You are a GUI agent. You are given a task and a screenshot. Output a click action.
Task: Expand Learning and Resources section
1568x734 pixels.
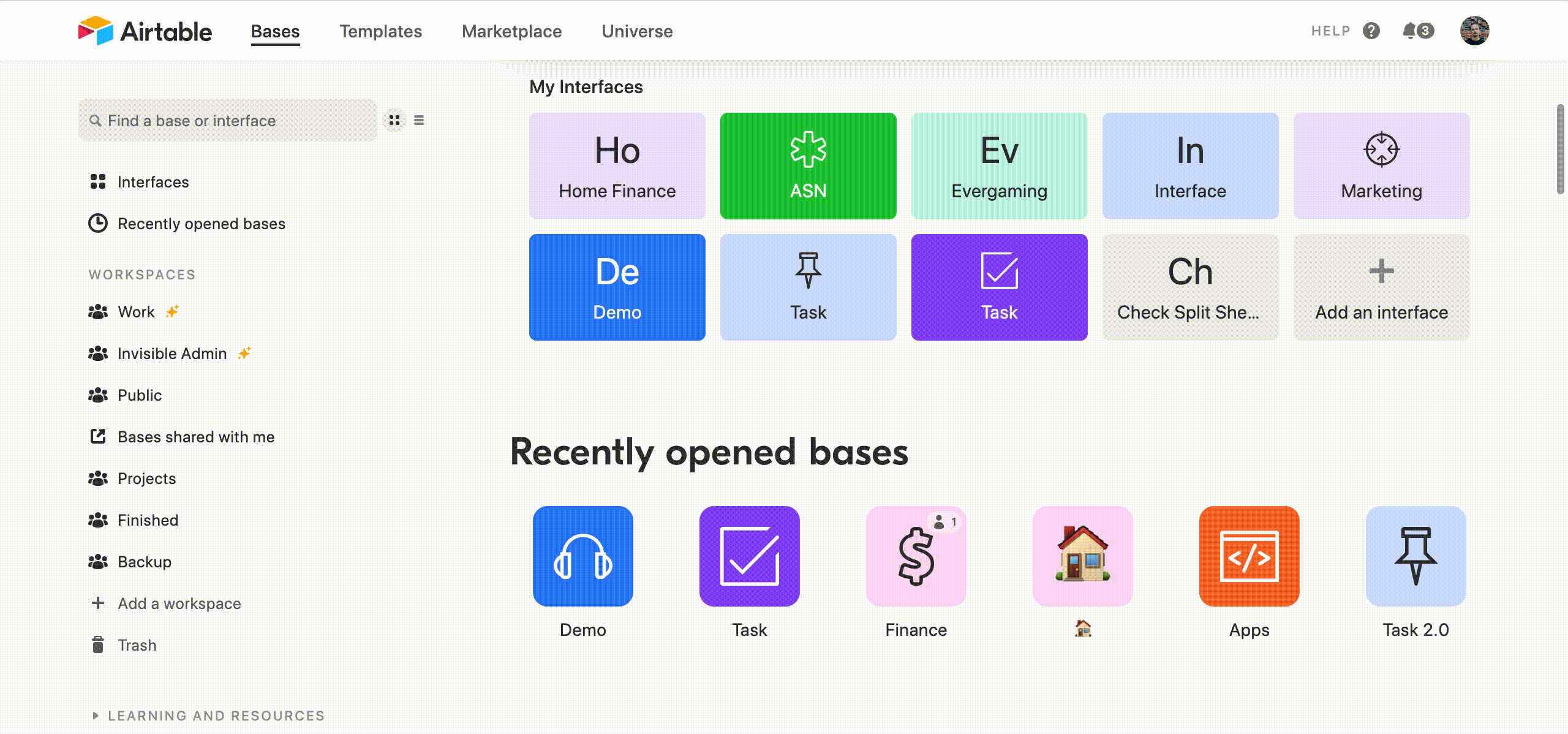(208, 716)
